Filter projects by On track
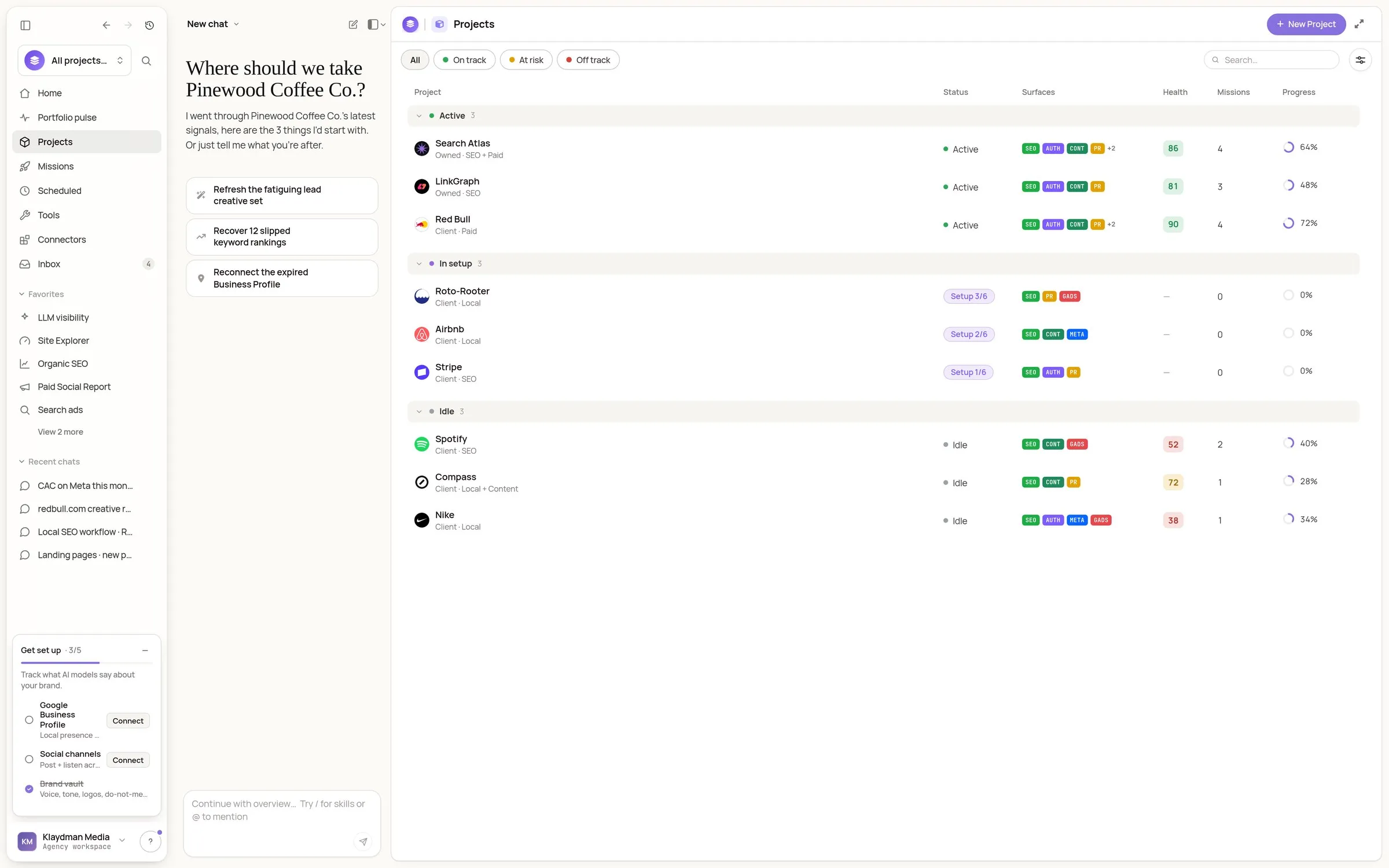Screen dimensions: 1389x868 click(x=464, y=60)
